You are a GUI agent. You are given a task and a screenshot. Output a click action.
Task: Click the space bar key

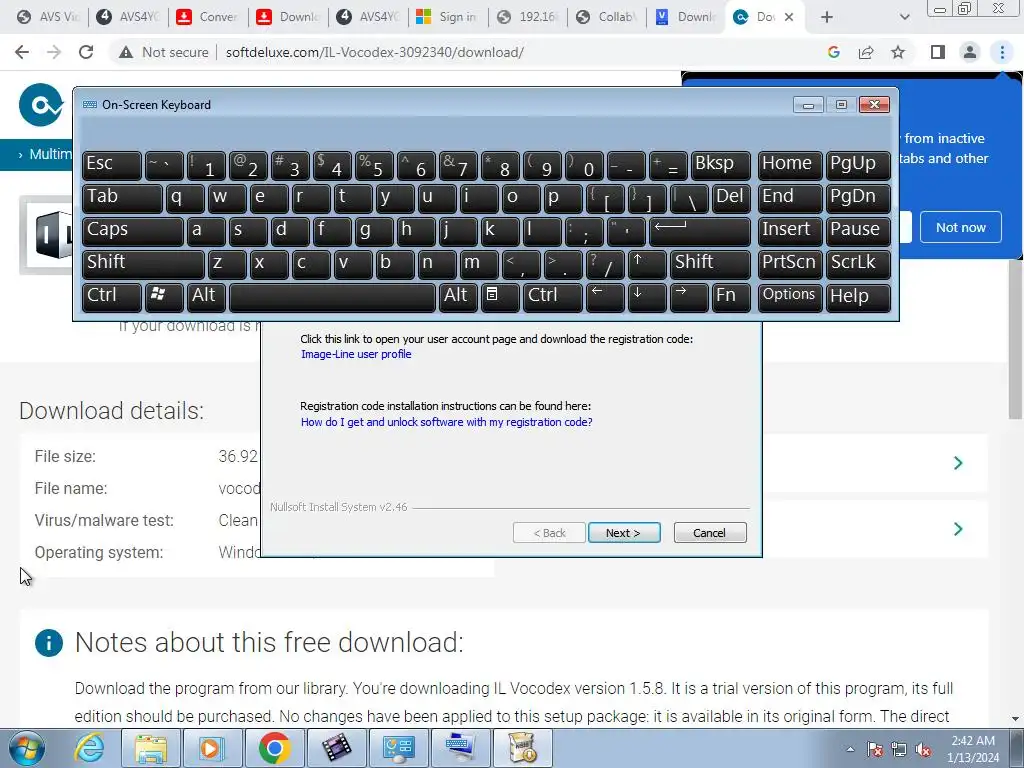point(332,296)
